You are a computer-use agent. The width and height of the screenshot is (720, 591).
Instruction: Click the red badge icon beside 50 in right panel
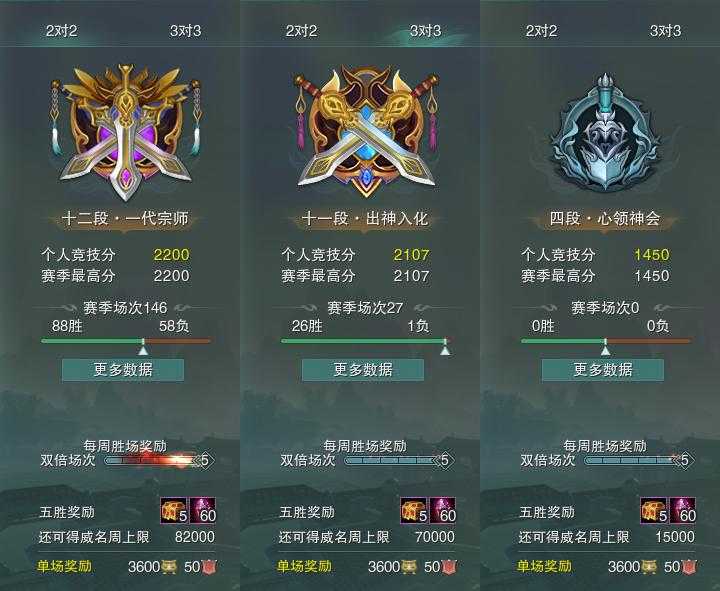(x=689, y=567)
